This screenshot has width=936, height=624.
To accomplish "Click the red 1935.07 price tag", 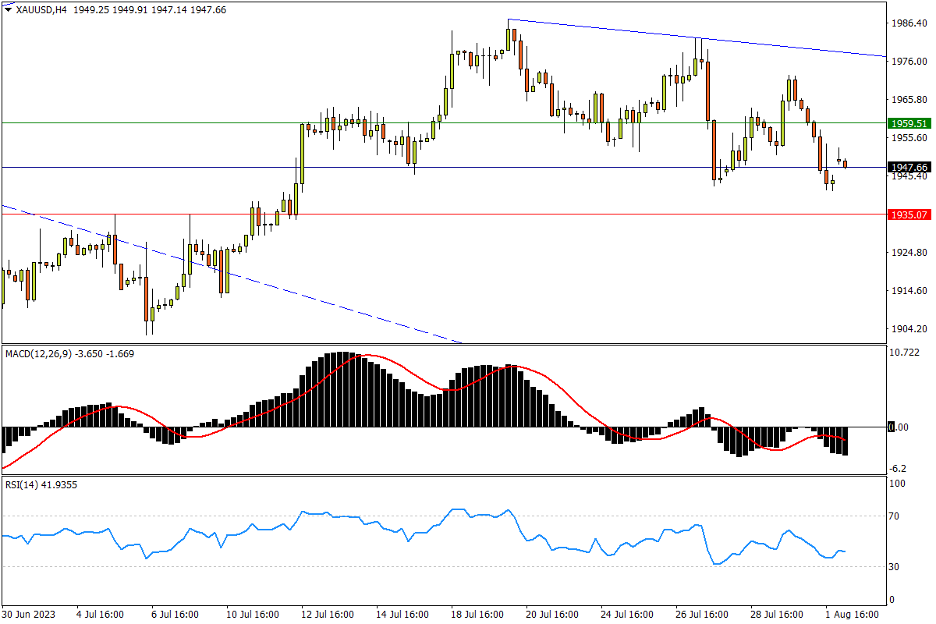I will click(909, 214).
